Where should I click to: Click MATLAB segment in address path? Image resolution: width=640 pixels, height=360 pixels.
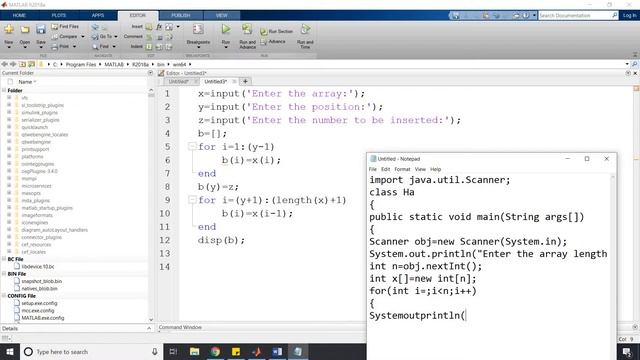[x=114, y=64]
